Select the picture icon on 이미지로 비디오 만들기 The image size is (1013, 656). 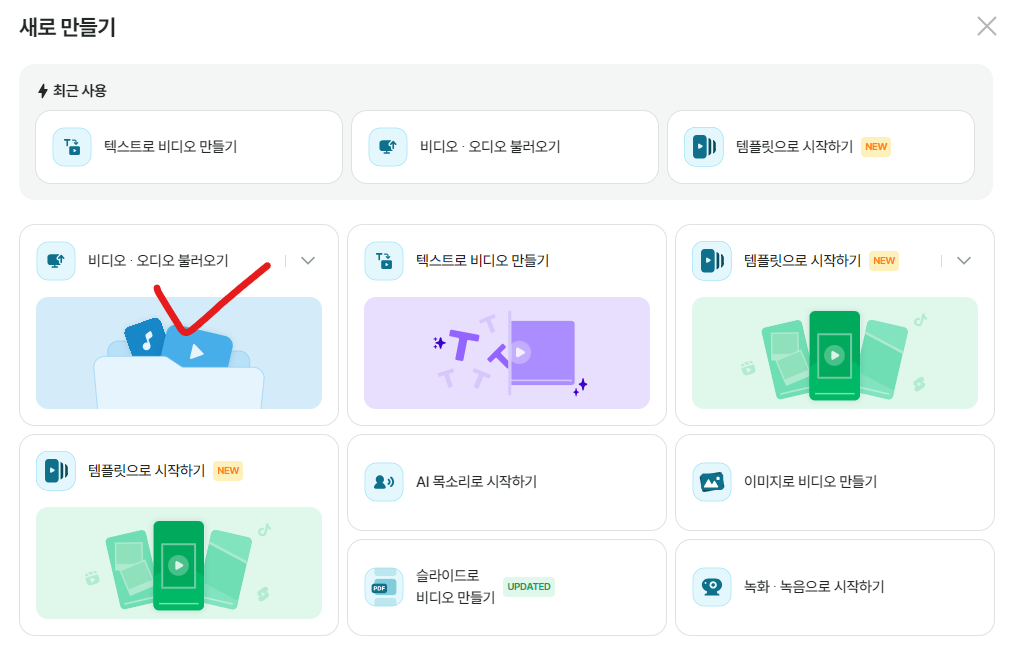pyautogui.click(x=711, y=482)
